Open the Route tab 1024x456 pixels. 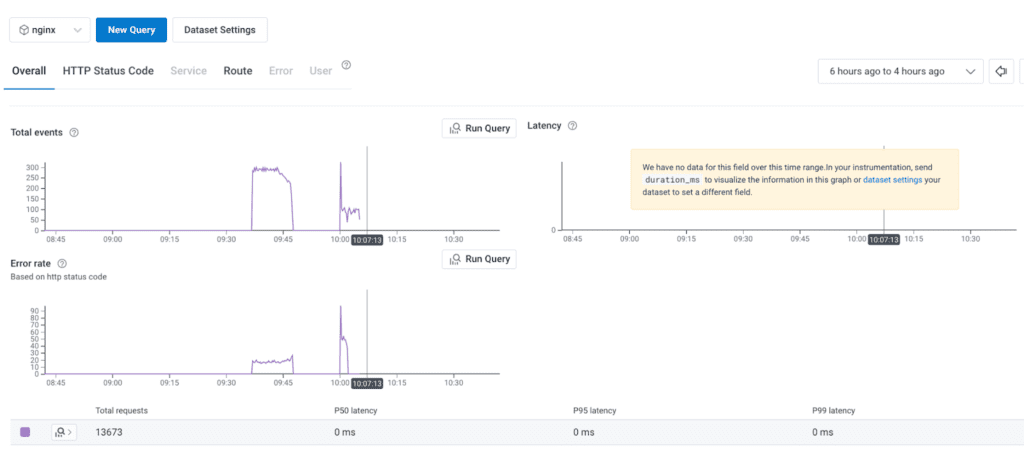click(238, 71)
